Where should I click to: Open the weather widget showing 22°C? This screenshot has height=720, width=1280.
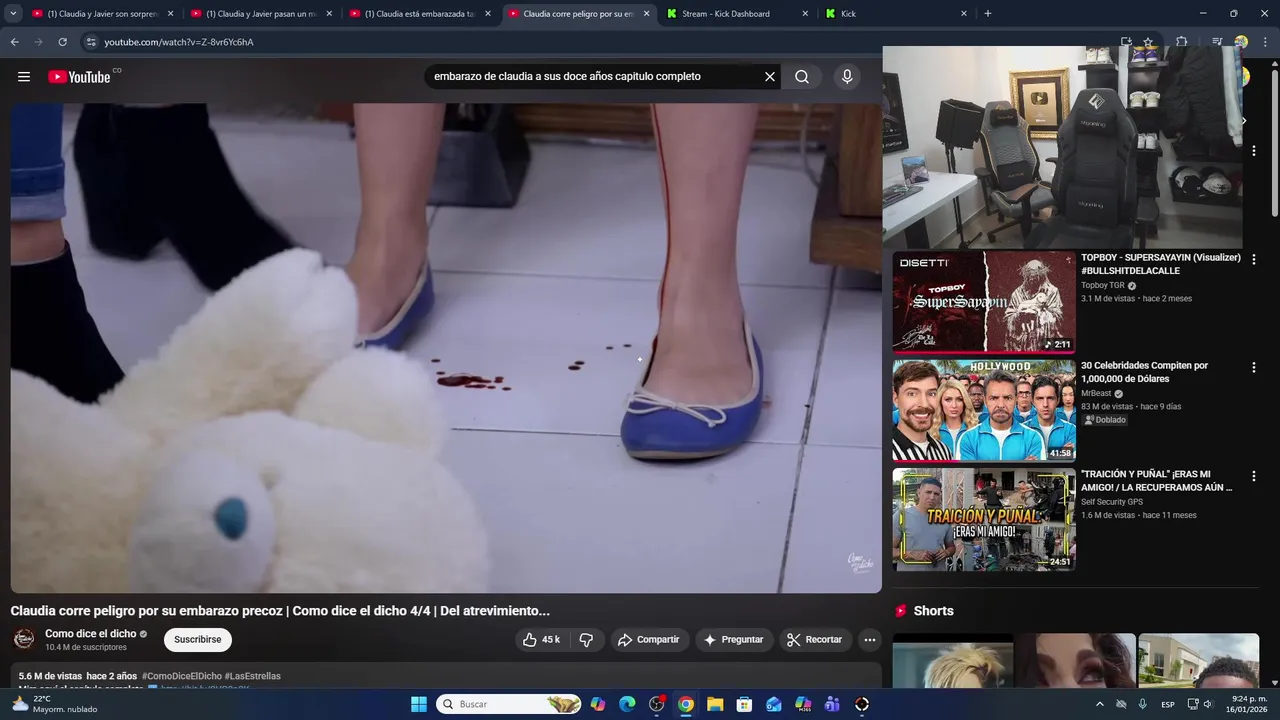(x=55, y=704)
